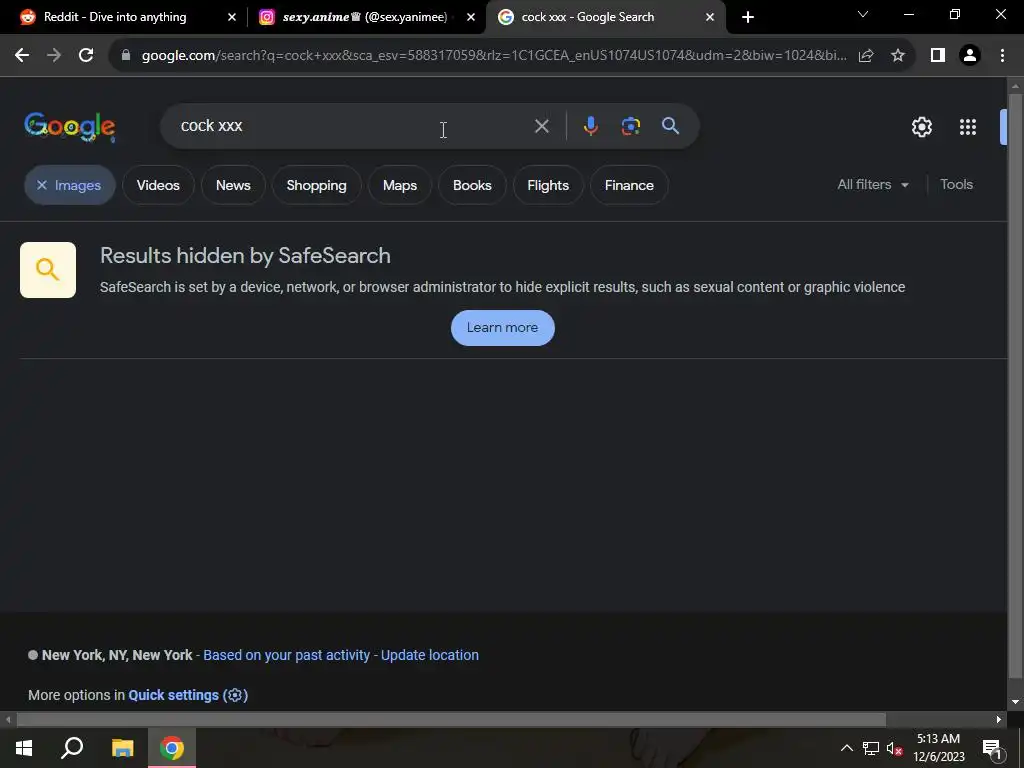Open Flights results

coord(548,185)
